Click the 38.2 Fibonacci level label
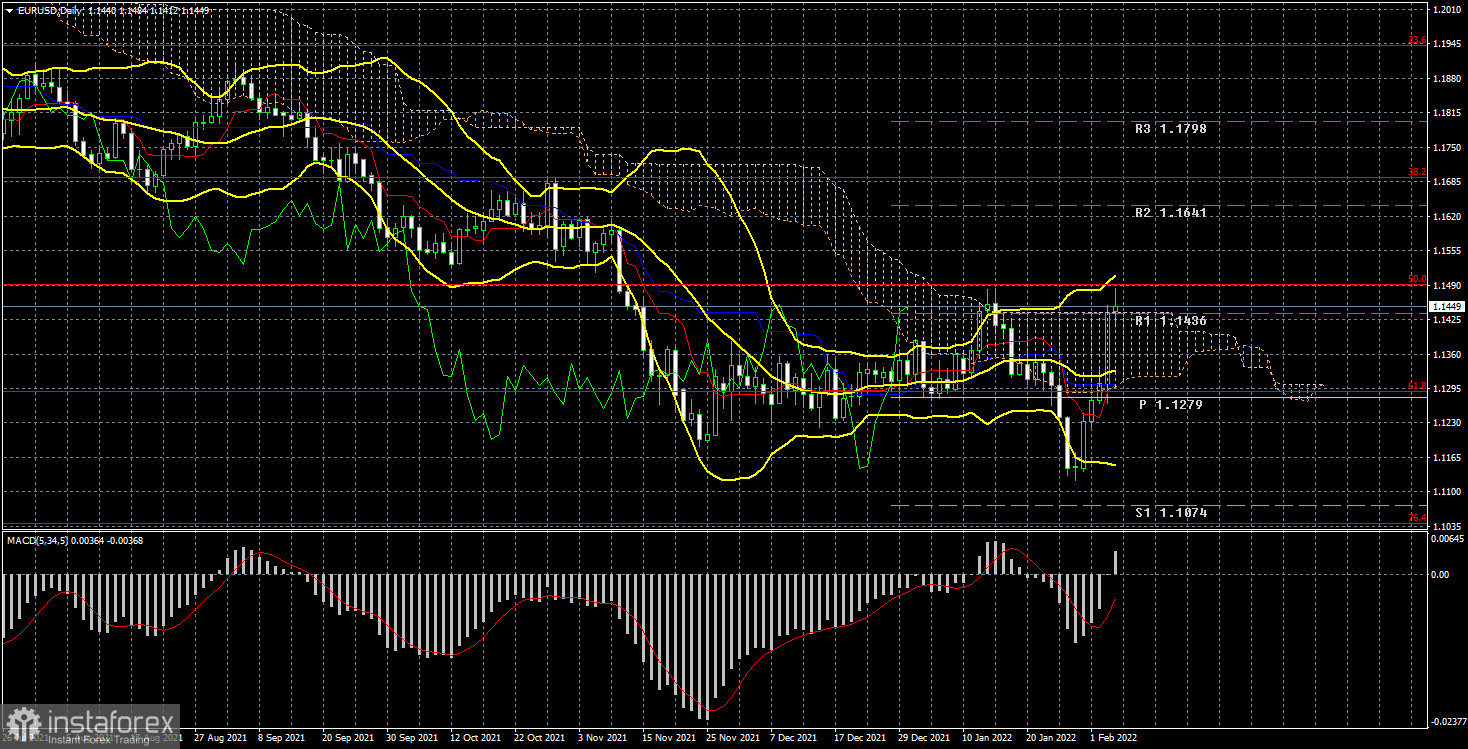This screenshot has width=1468, height=749. tap(1416, 173)
